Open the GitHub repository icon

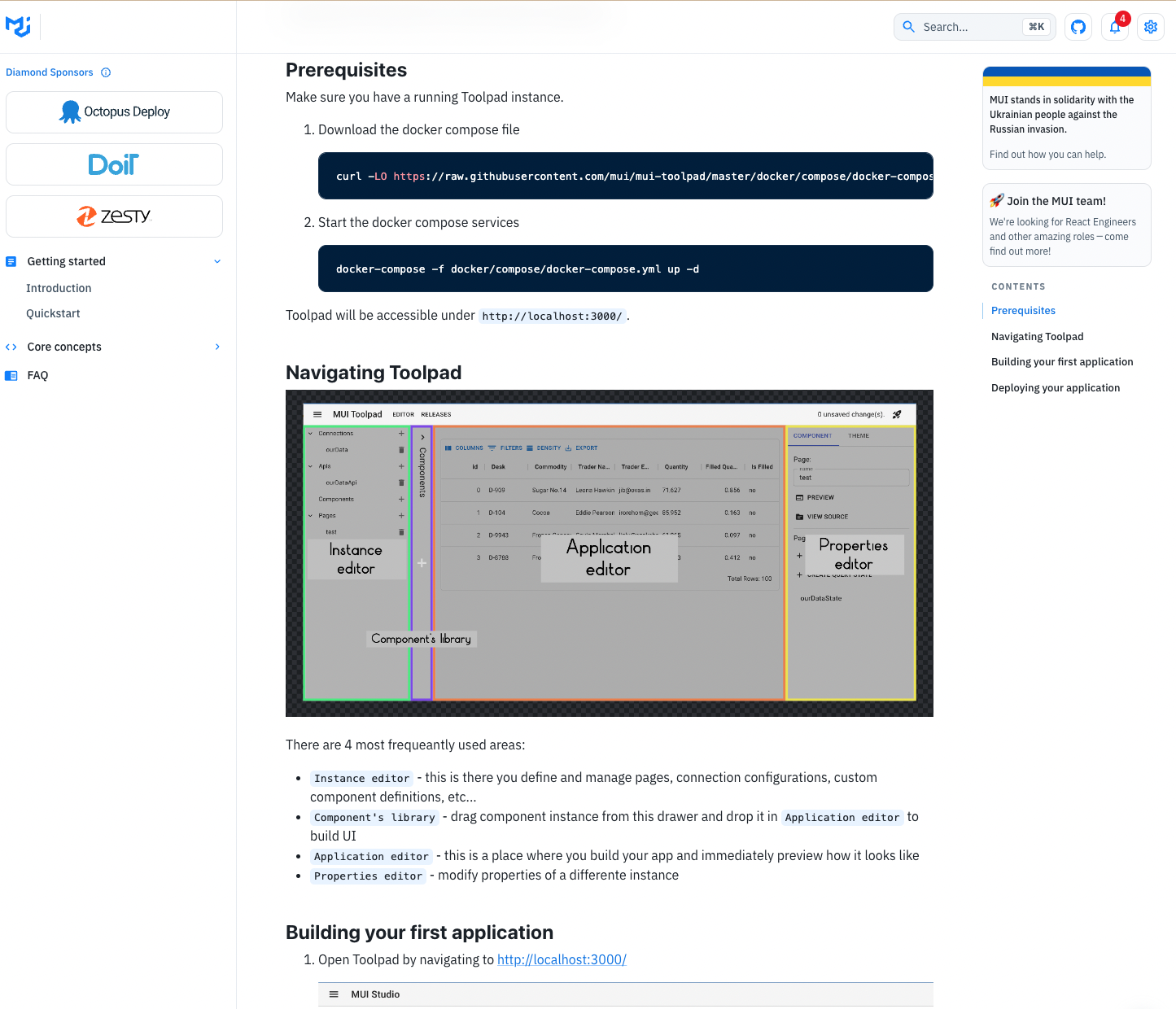point(1078,27)
